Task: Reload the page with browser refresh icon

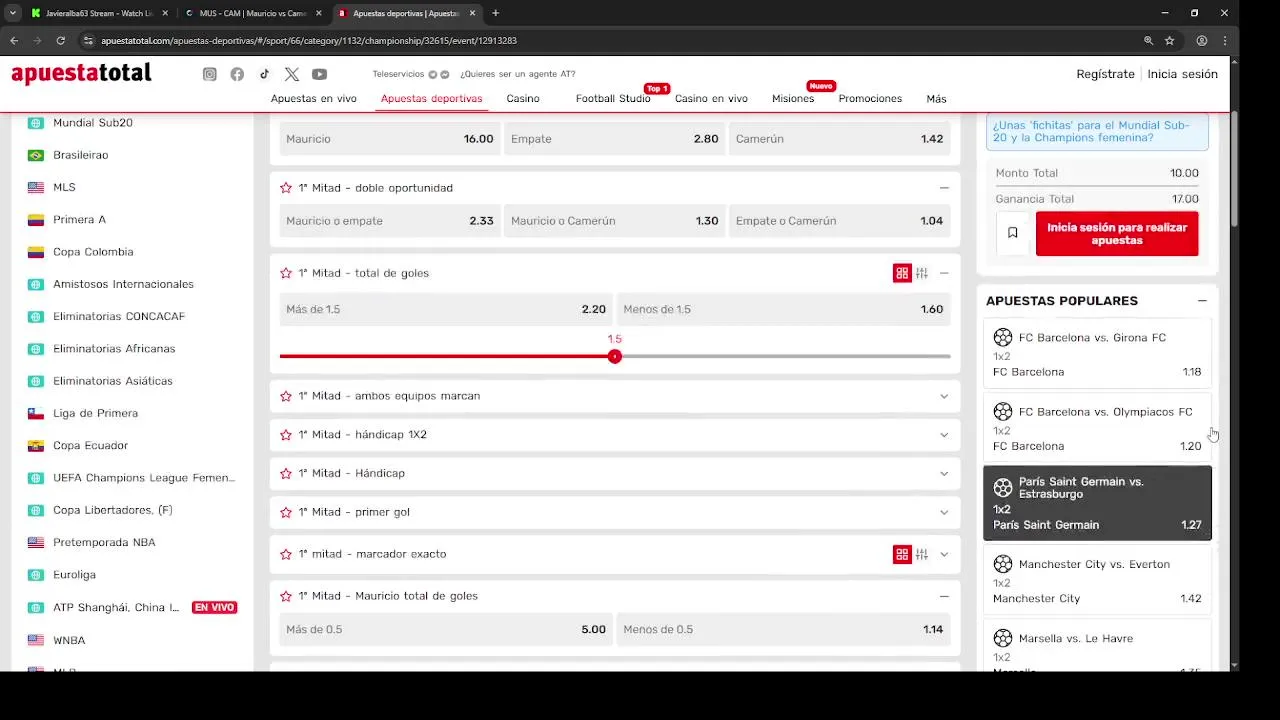Action: click(61, 41)
